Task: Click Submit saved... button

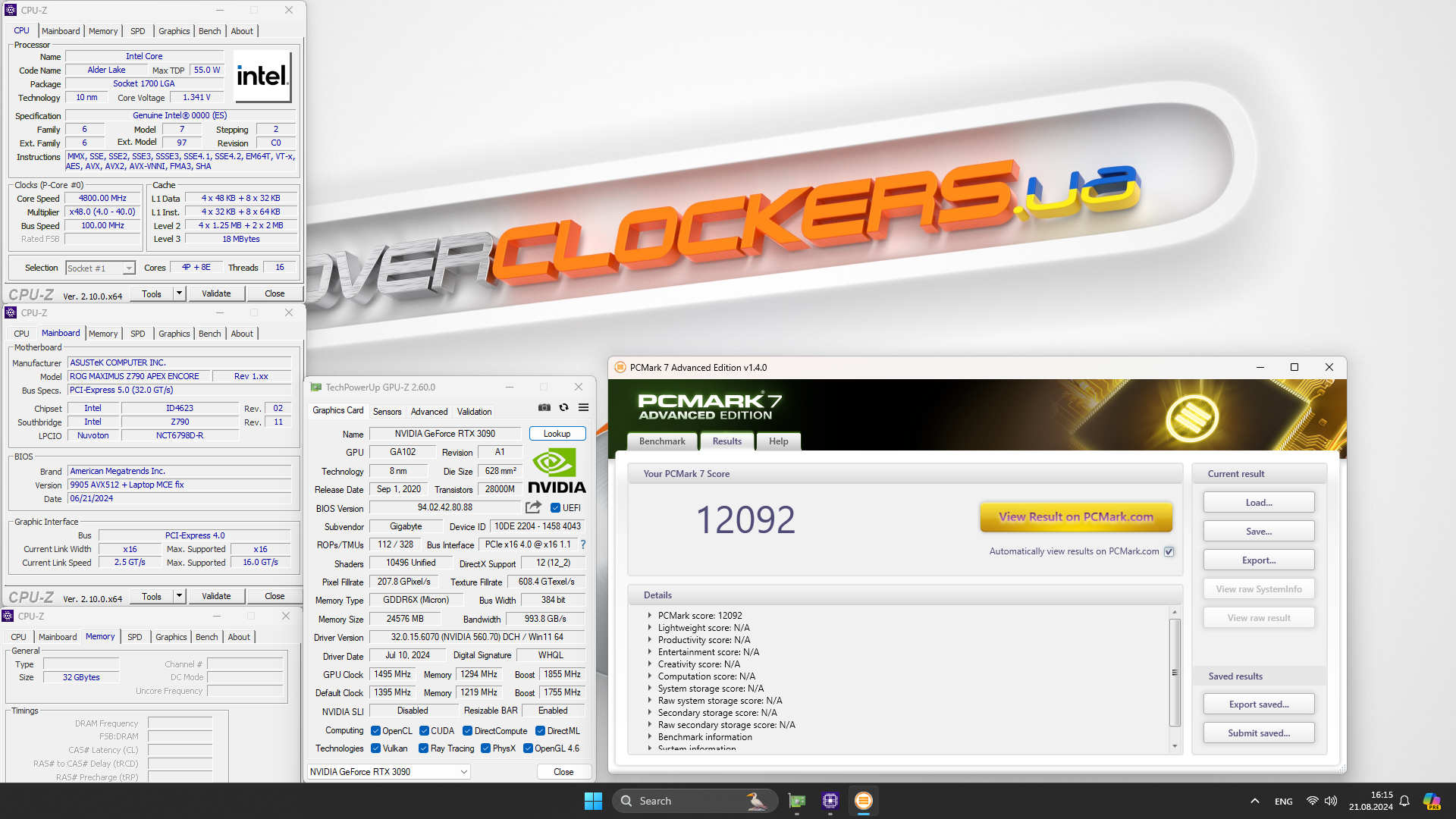Action: [x=1259, y=733]
